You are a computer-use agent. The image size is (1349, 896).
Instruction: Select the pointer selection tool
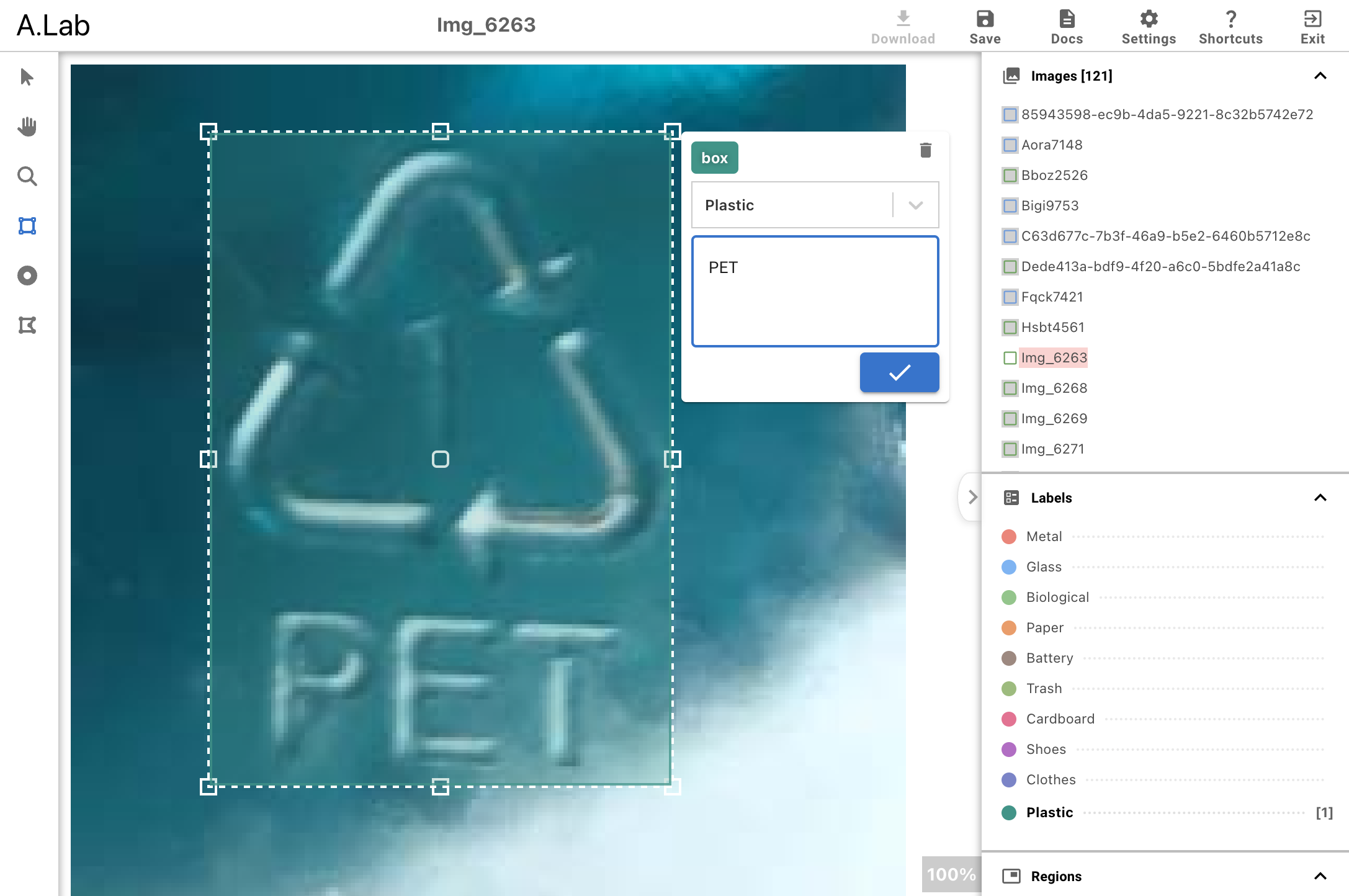[27, 77]
